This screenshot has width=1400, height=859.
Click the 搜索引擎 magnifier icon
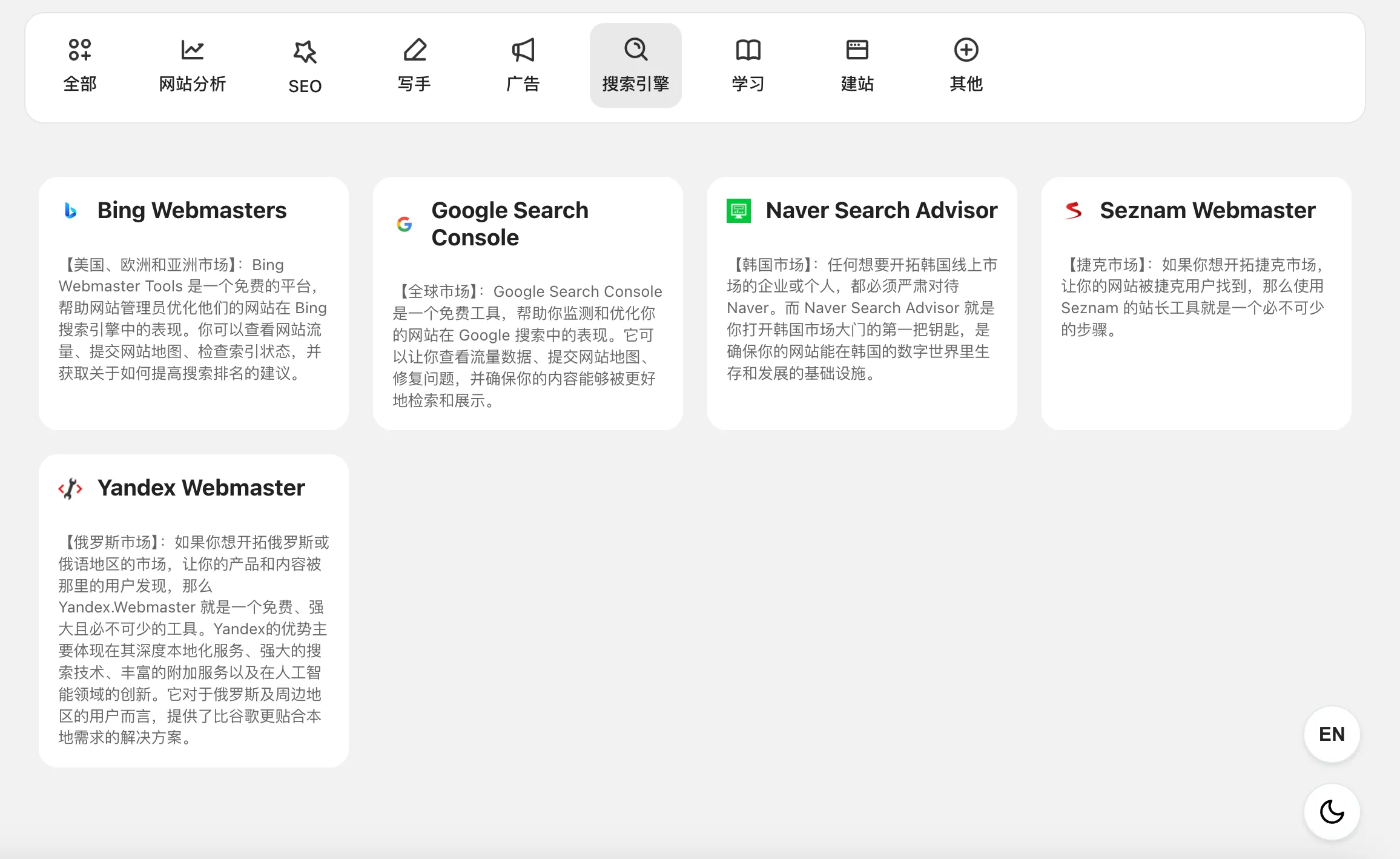(x=636, y=50)
